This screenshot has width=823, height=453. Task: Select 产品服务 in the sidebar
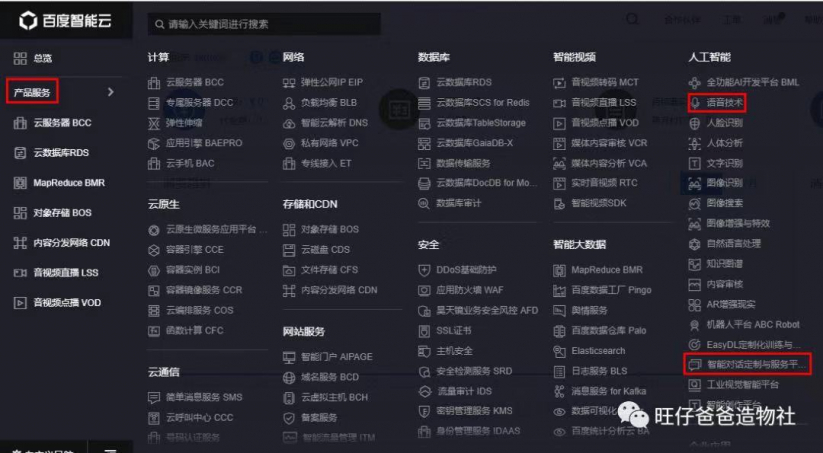(x=32, y=92)
